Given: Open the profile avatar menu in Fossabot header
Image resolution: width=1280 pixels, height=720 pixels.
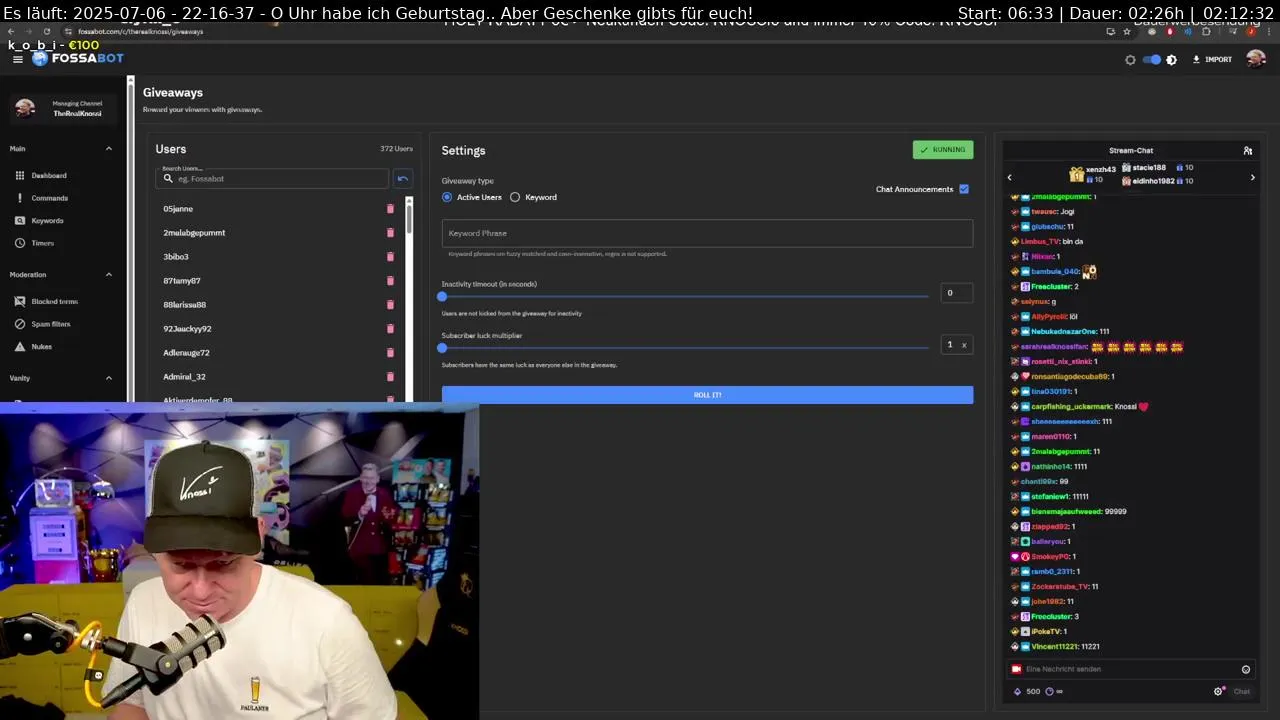Looking at the screenshot, I should pos(1256,59).
